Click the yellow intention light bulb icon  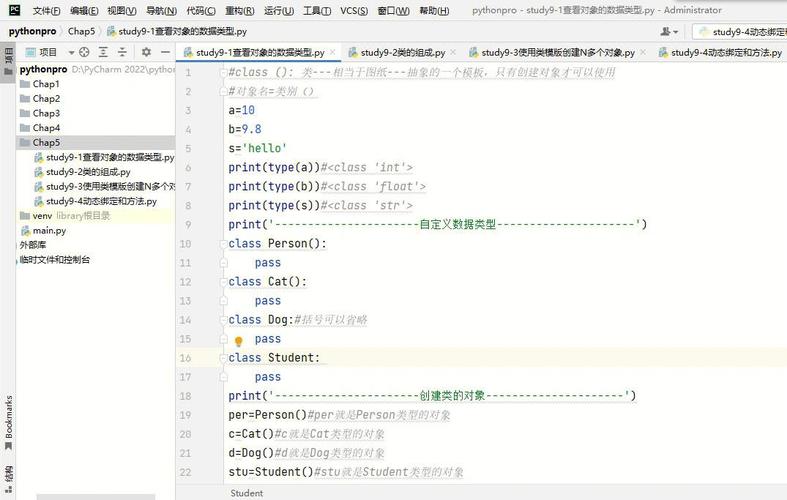pyautogui.click(x=238, y=341)
